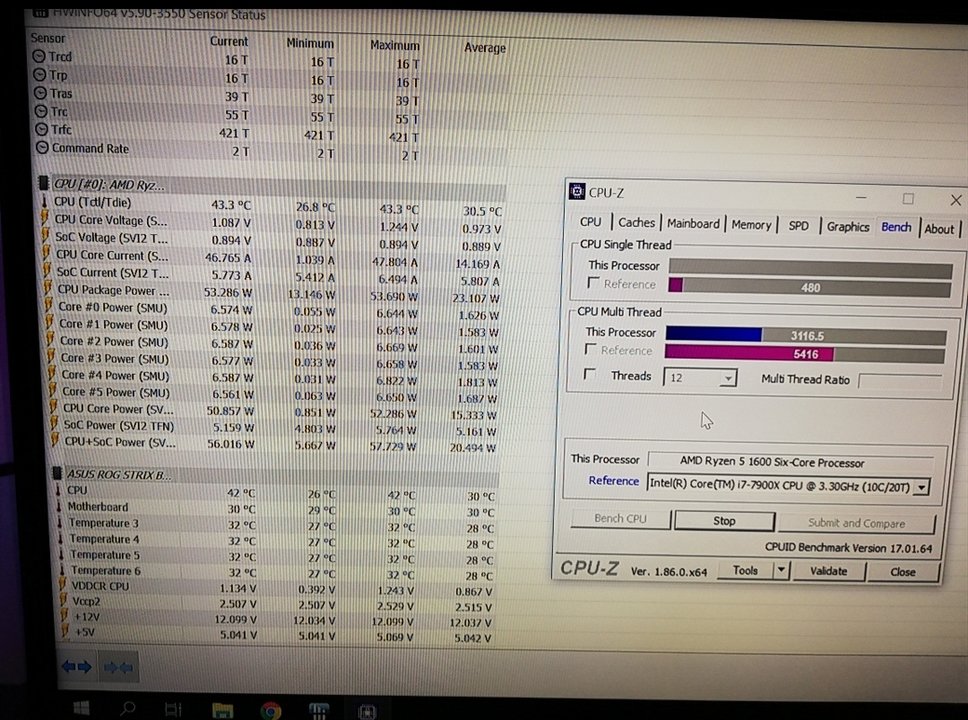Click the HWiNFO collapse columns arrows button
968x720 pixels.
[118, 667]
